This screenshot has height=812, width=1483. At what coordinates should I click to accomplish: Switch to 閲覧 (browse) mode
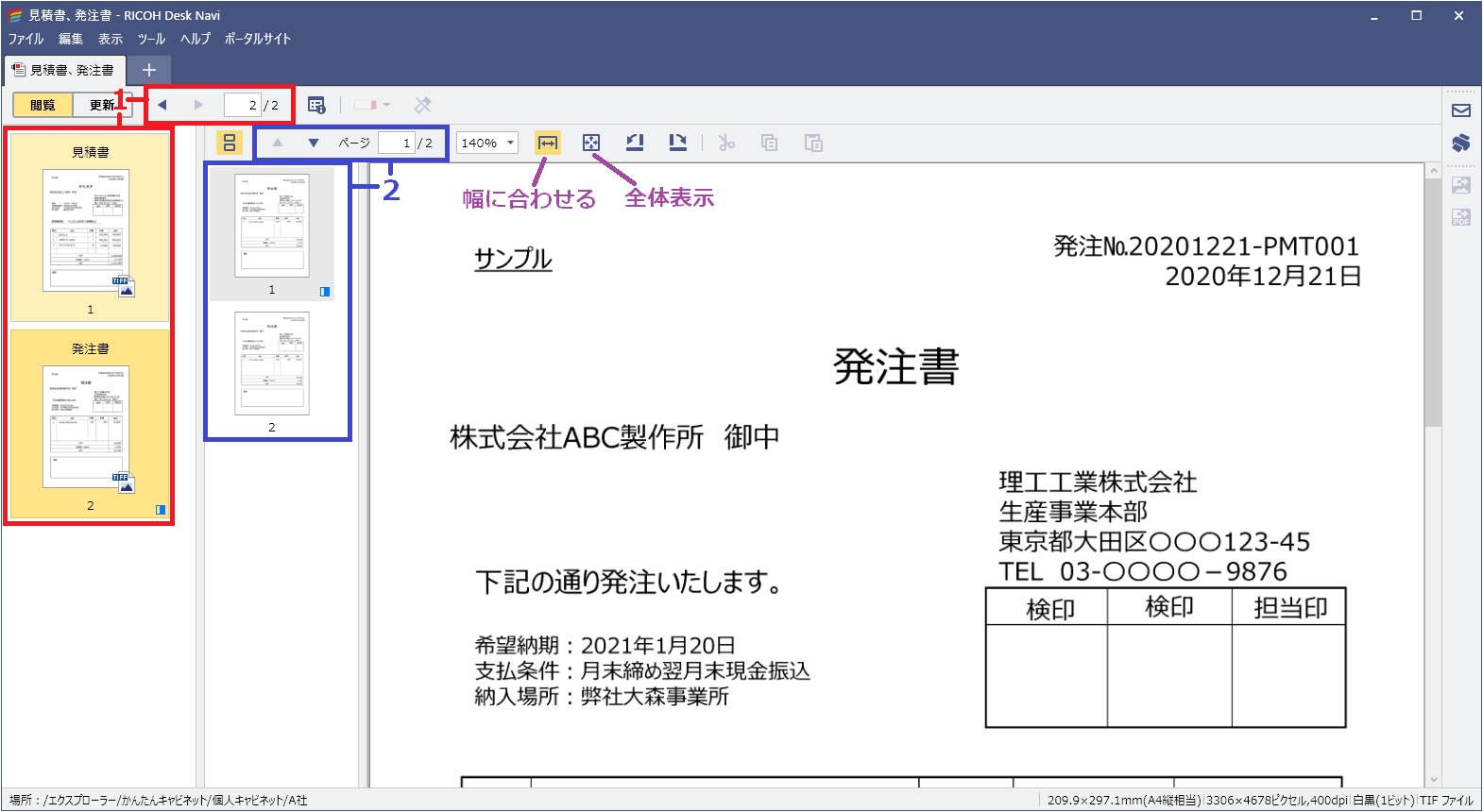(43, 105)
